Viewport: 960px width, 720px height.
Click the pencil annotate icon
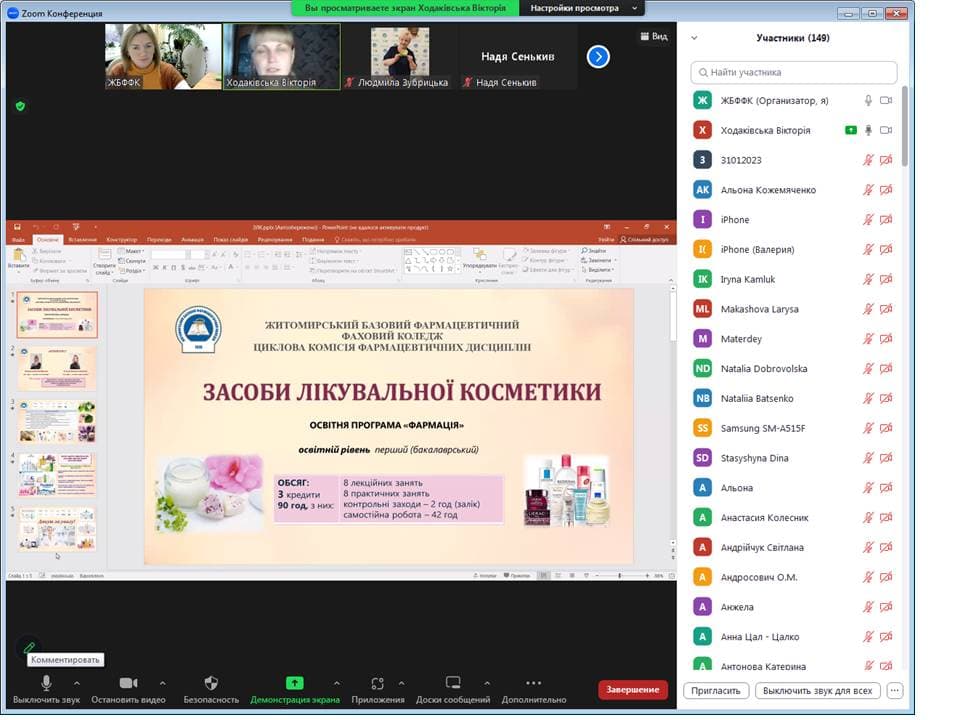pos(29,647)
